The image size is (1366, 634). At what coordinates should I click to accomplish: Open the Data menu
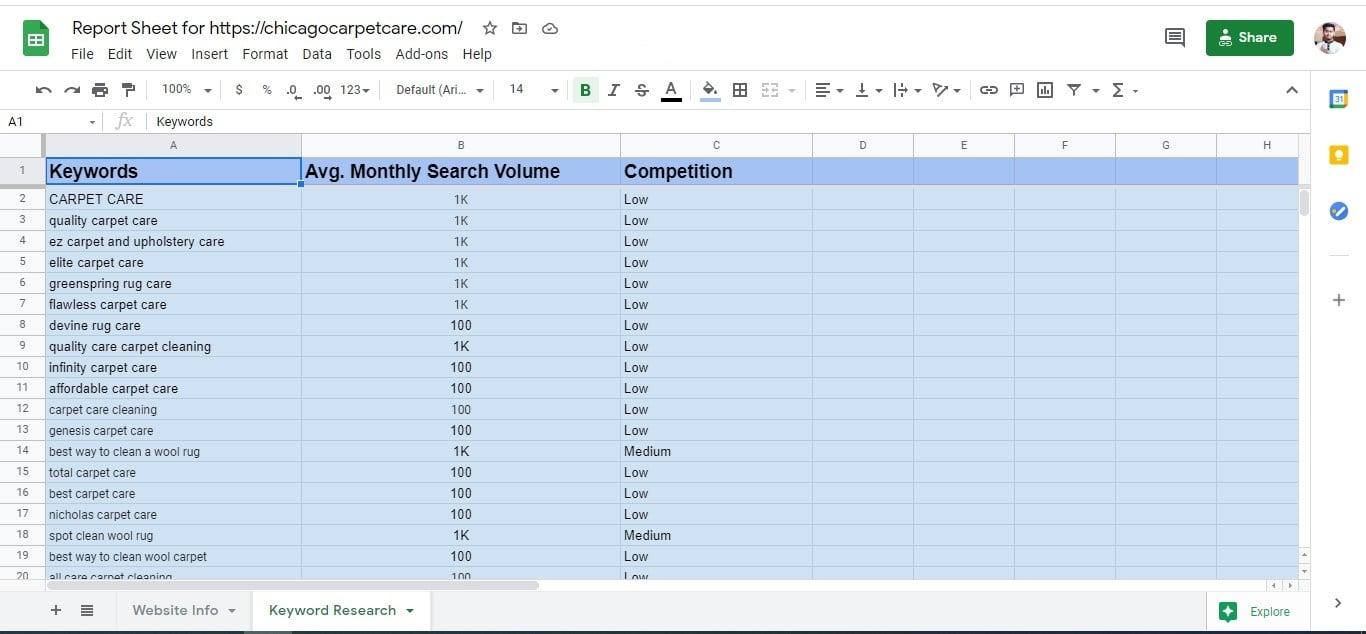[x=316, y=54]
